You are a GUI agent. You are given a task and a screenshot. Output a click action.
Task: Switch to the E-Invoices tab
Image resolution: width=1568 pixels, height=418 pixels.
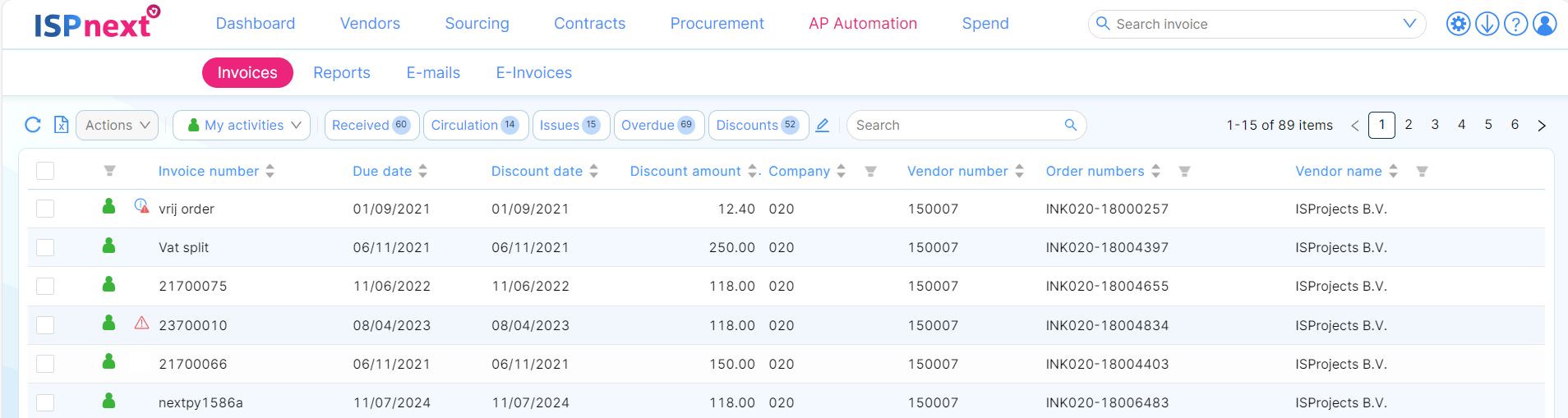pyautogui.click(x=534, y=72)
